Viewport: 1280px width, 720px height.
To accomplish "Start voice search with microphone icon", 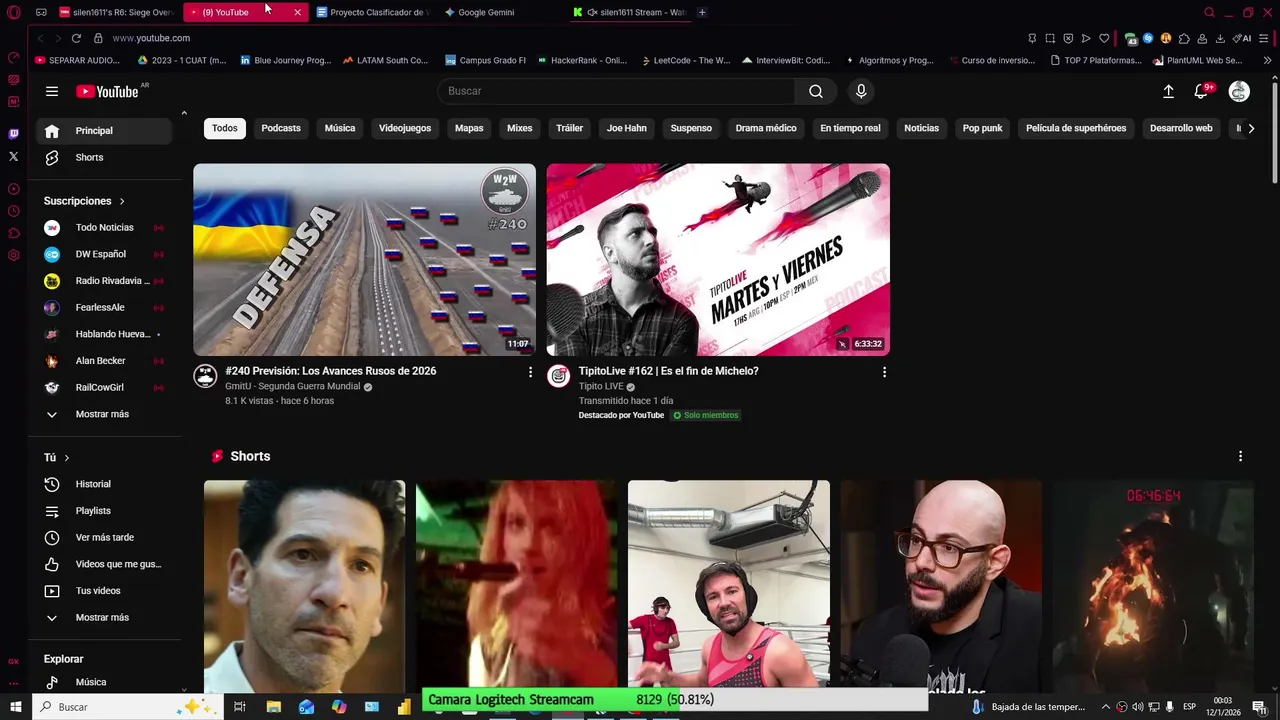I will pos(861,91).
